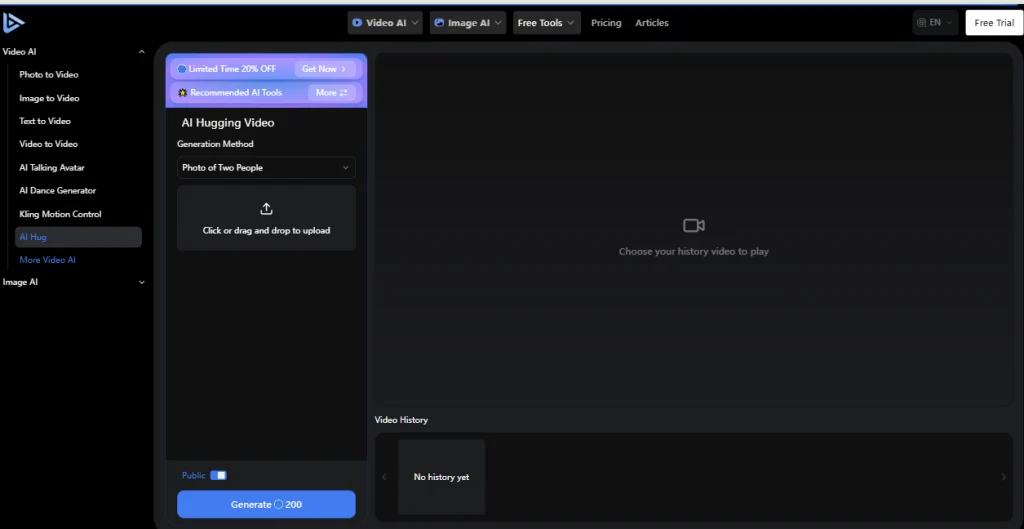Open the Video AI top menu dropdown
The width and height of the screenshot is (1024, 529).
click(385, 23)
